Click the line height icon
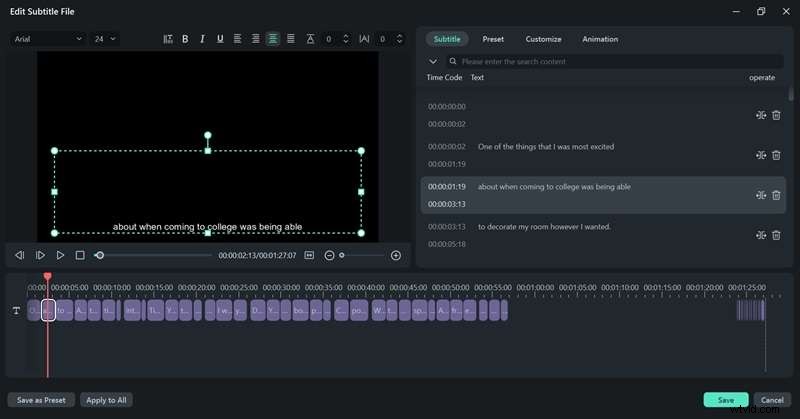800x419 pixels. pyautogui.click(x=310, y=39)
